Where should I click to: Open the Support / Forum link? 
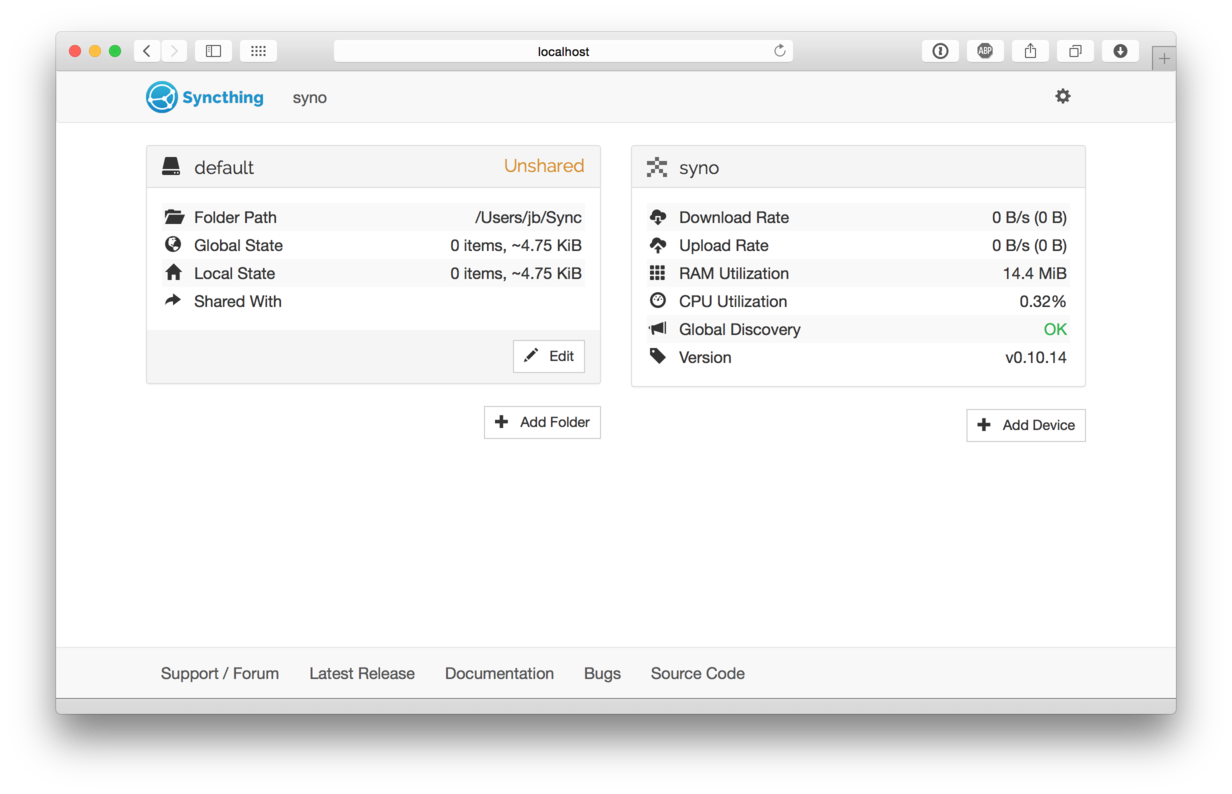(x=220, y=673)
